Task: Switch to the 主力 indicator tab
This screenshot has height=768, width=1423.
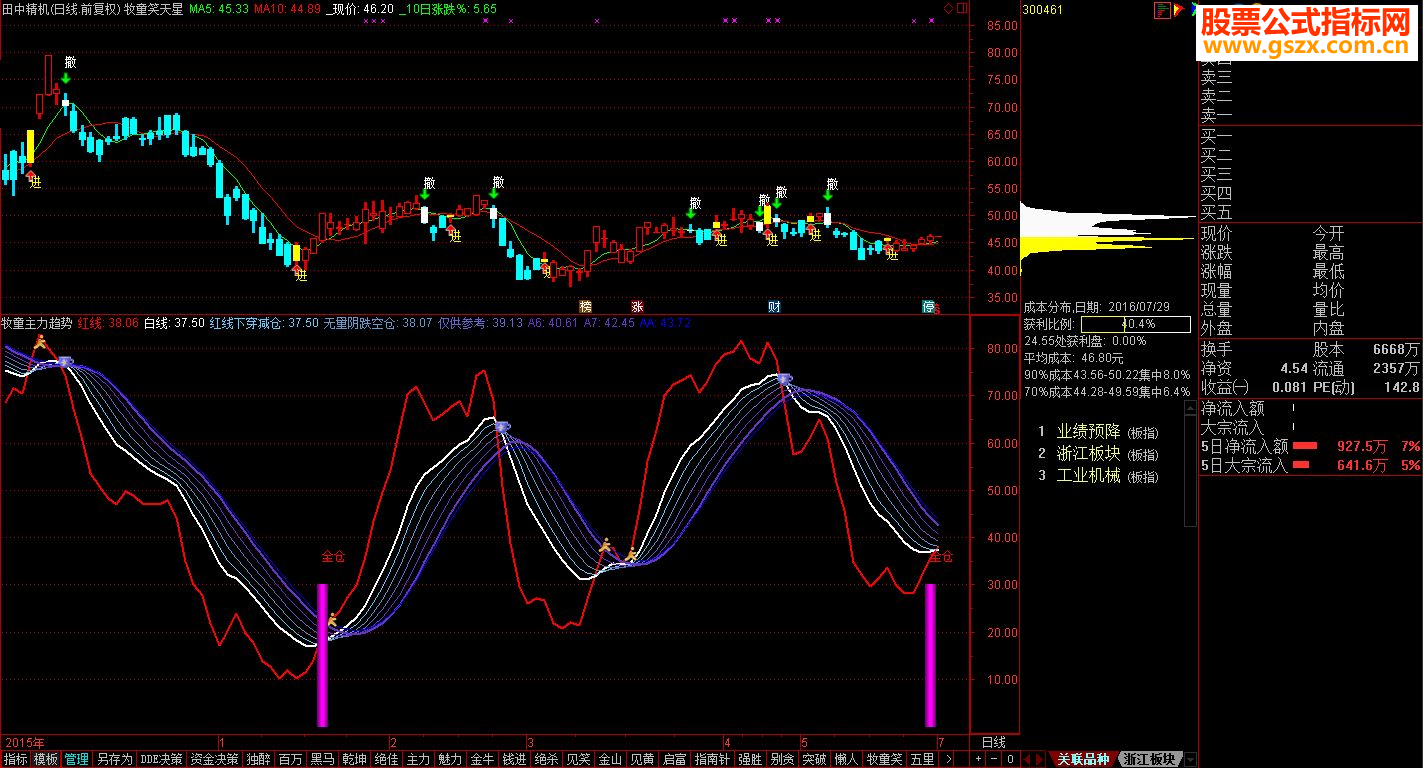Action: [418, 760]
